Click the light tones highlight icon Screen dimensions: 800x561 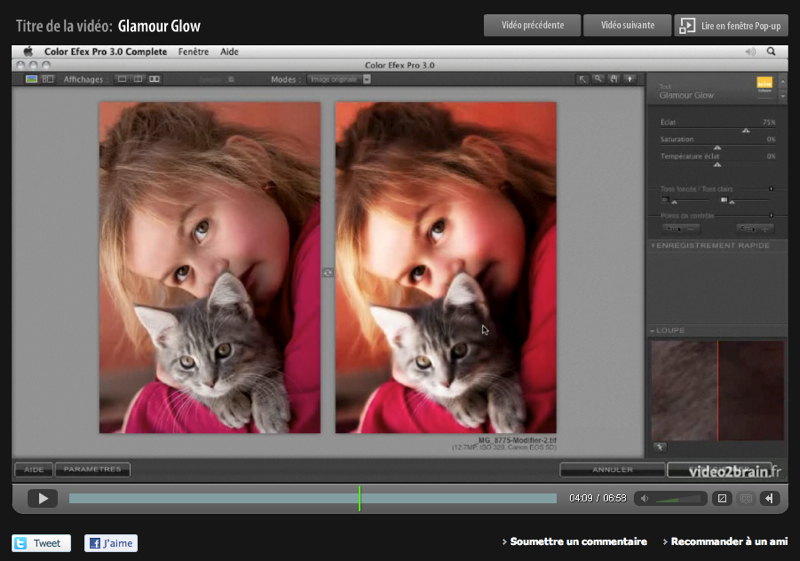[x=723, y=199]
